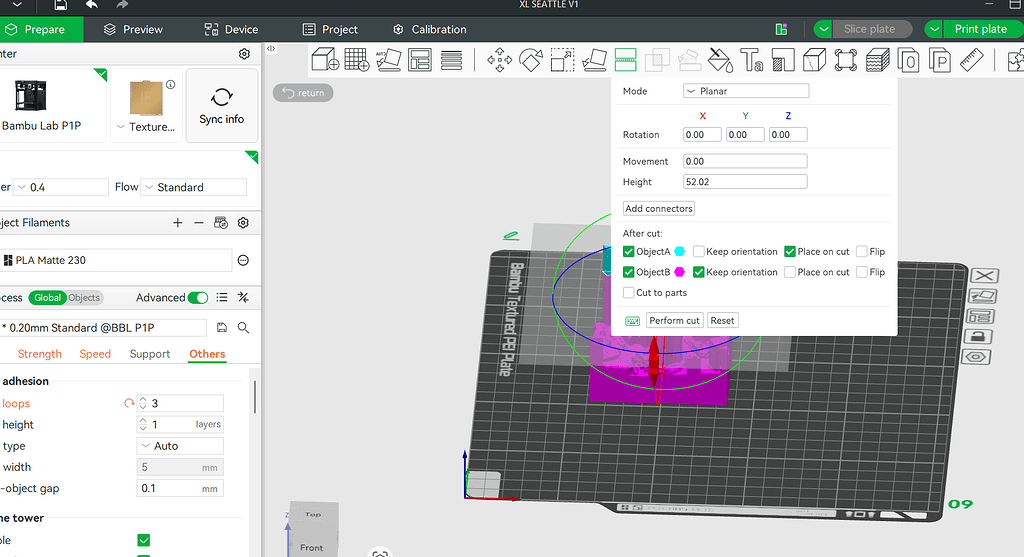Open the Mode Planar dropdown

pos(746,91)
